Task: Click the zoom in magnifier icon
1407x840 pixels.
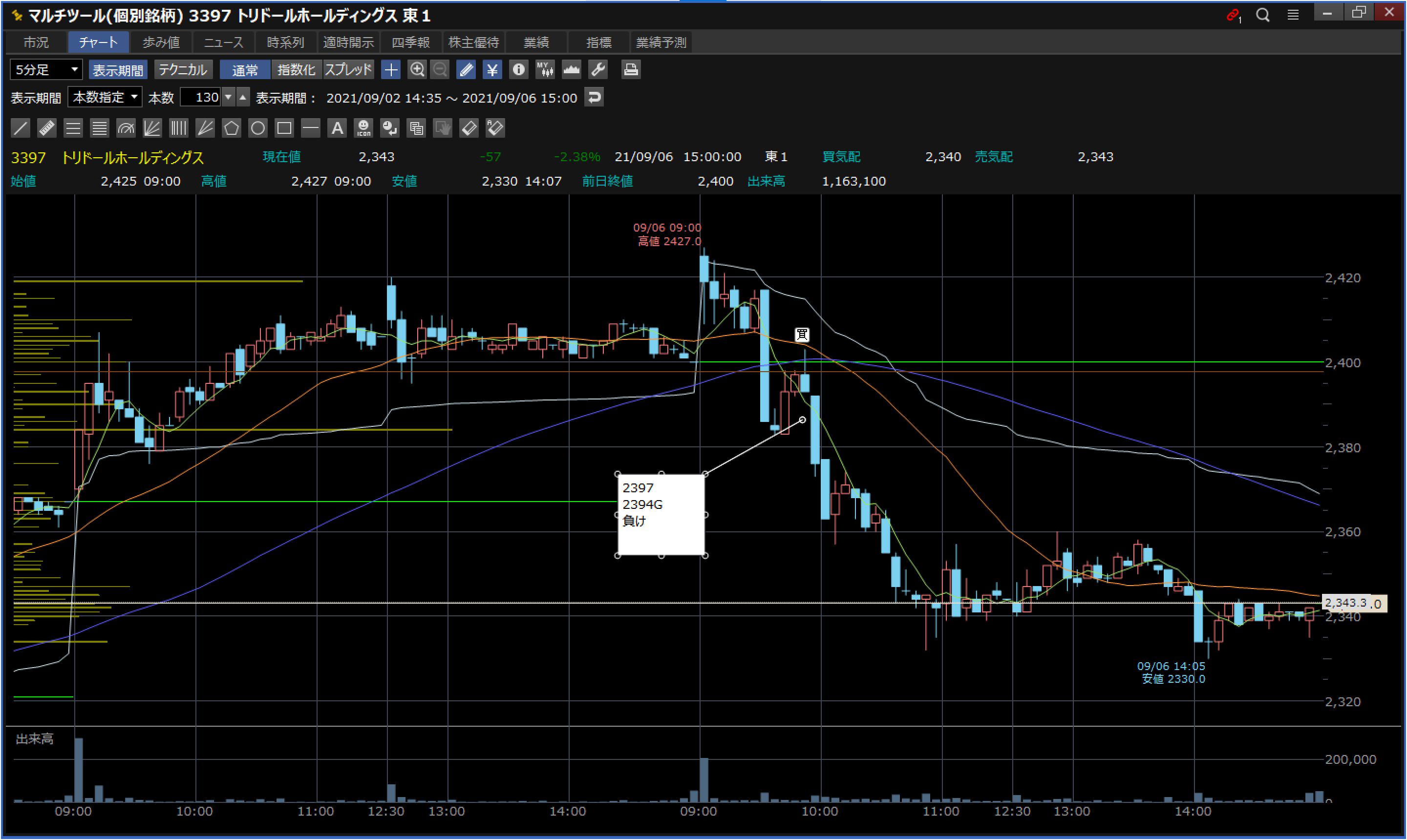Action: click(x=417, y=70)
